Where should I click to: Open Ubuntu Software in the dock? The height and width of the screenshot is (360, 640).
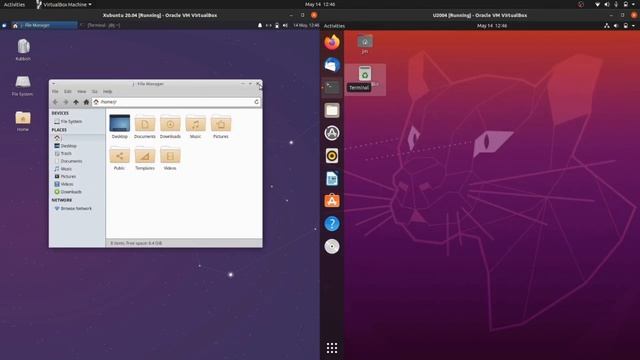(332, 201)
